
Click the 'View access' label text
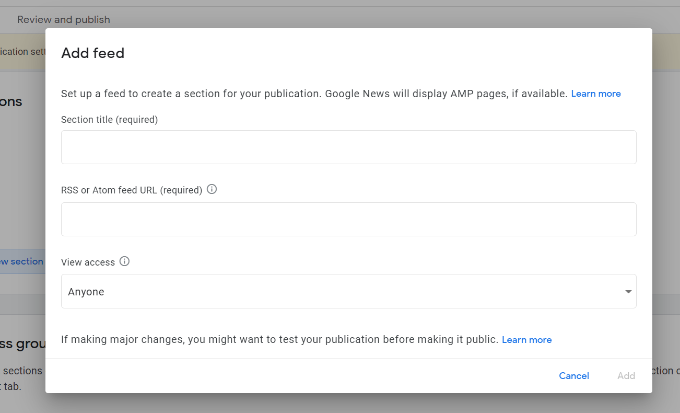point(88,262)
